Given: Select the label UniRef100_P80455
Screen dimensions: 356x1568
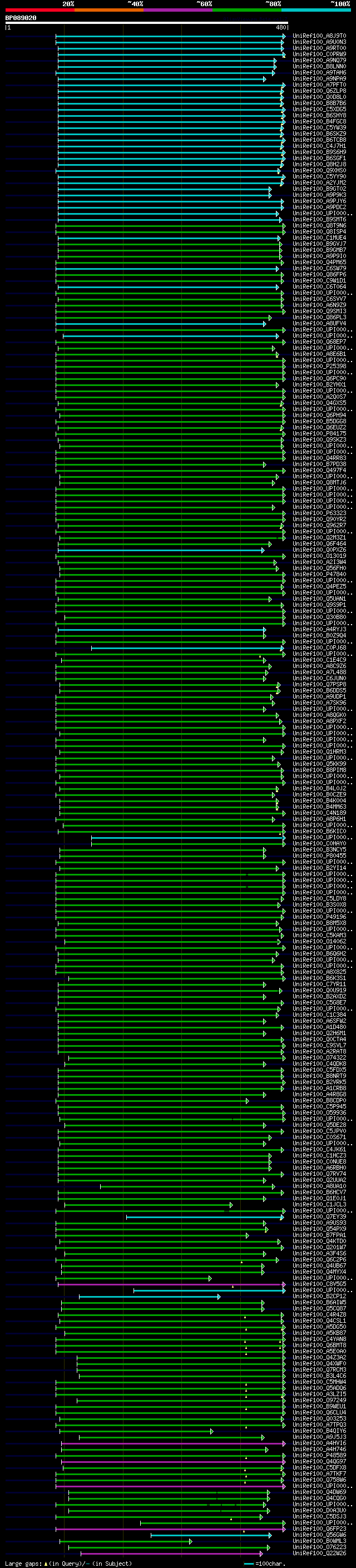Looking at the screenshot, I should [x=319, y=855].
